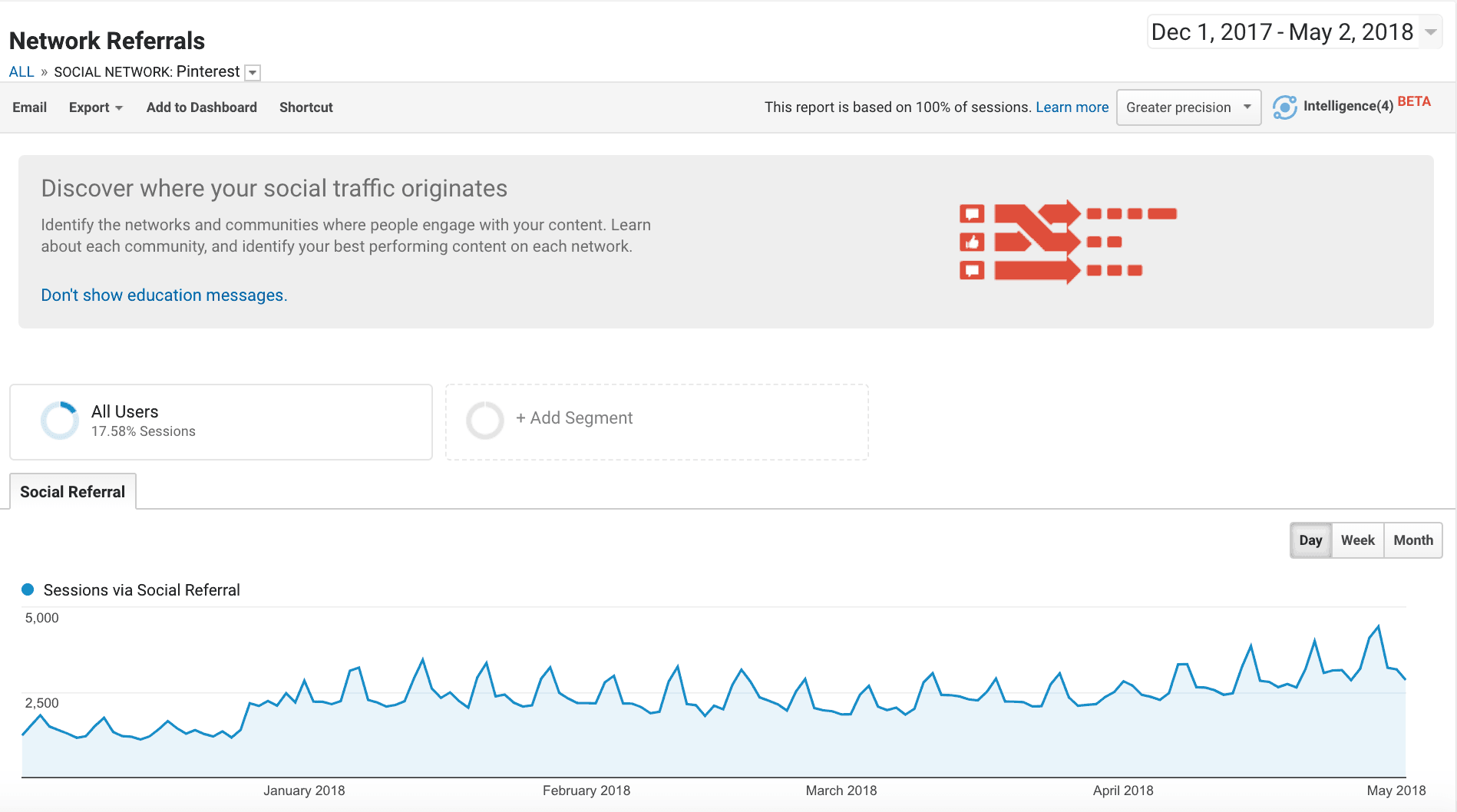Viewport: 1457px width, 812px height.
Task: Click the January 2018 axis label
Action: coord(304,791)
